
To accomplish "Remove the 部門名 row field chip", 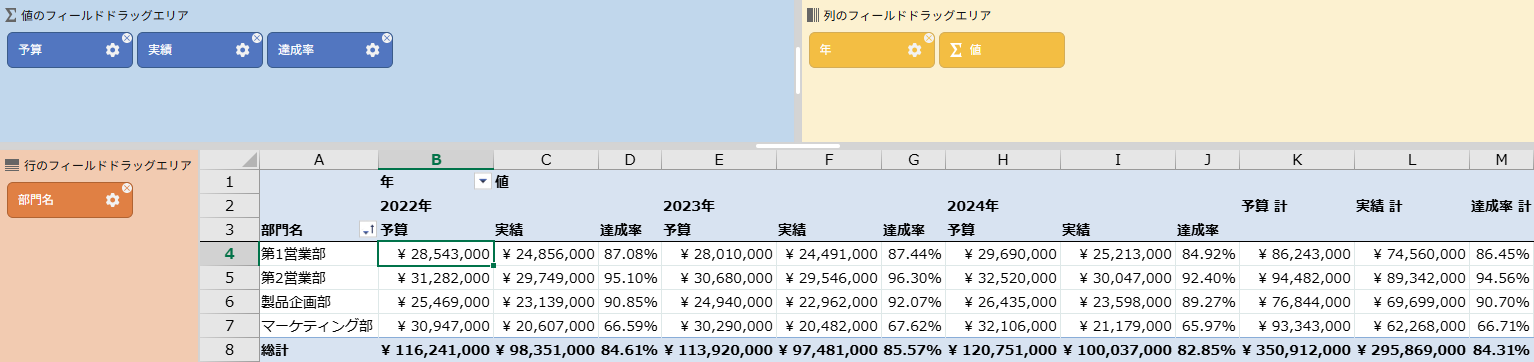I will pyautogui.click(x=127, y=188).
